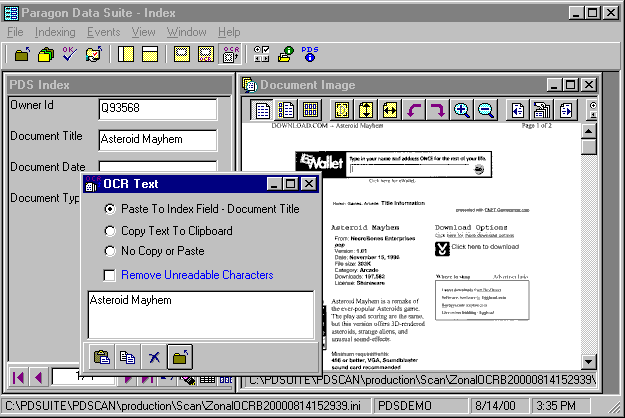Click the fit to page icon
Viewport: 625px width, 418px height.
pos(342,110)
